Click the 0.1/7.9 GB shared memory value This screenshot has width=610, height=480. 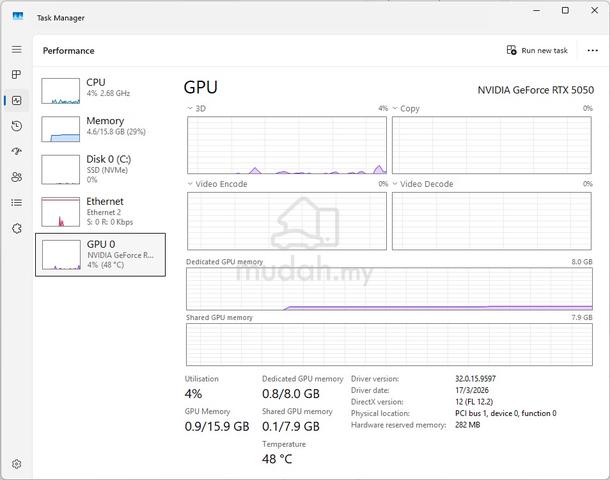(x=291, y=427)
